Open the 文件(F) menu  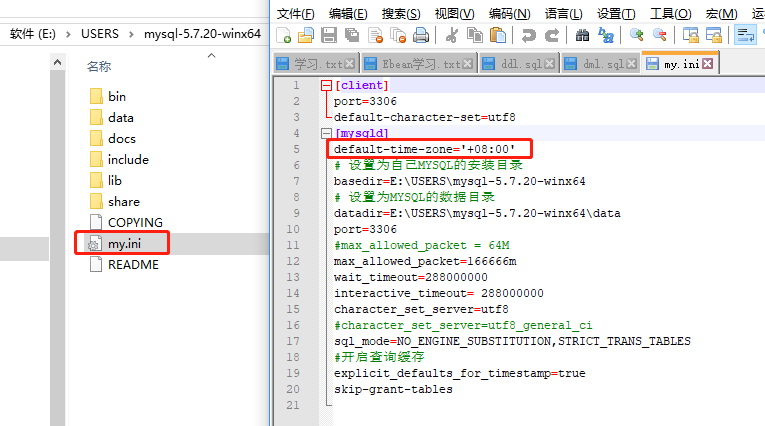click(x=296, y=14)
